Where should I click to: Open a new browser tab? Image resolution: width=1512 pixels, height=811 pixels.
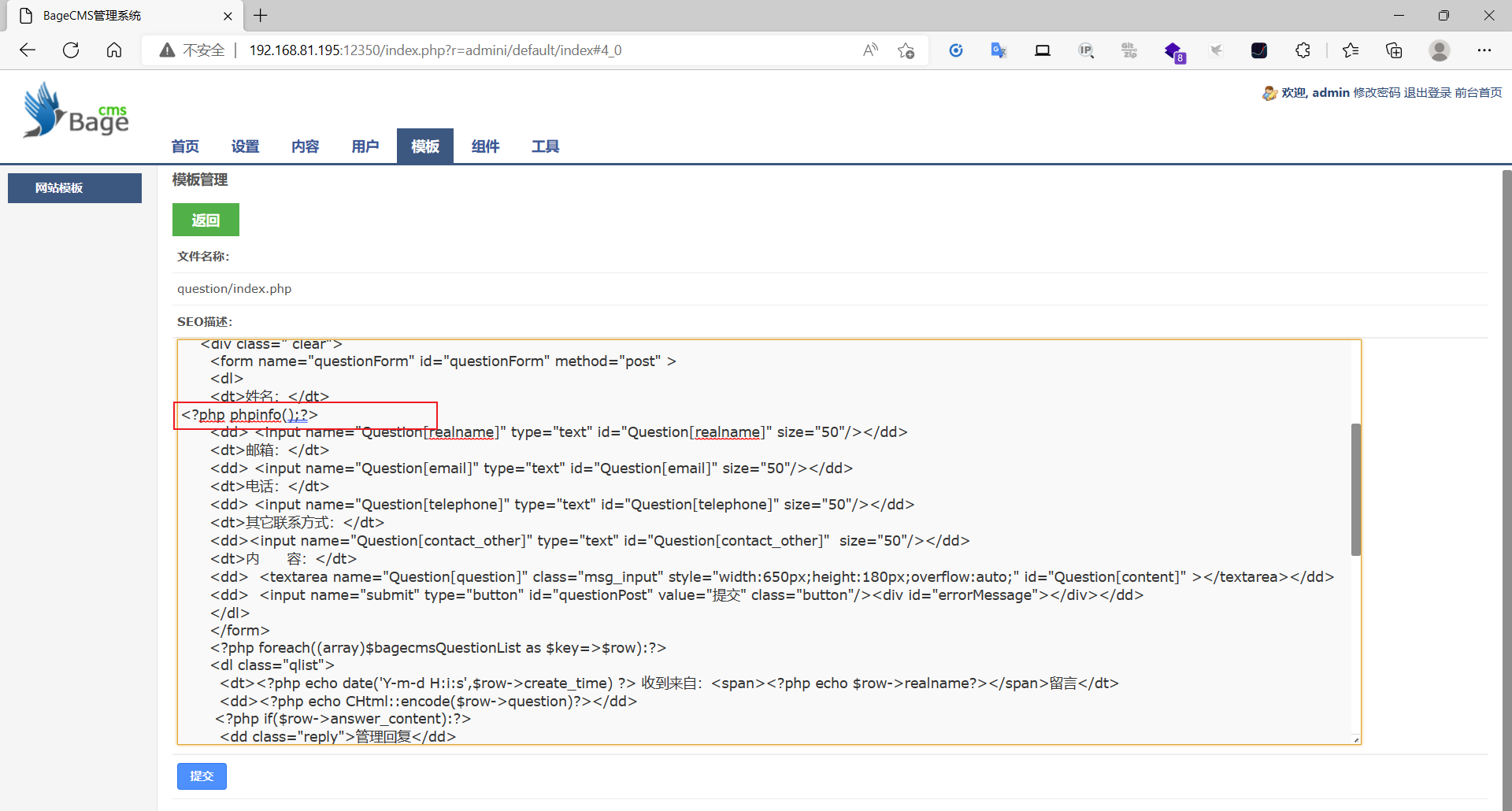pos(261,15)
